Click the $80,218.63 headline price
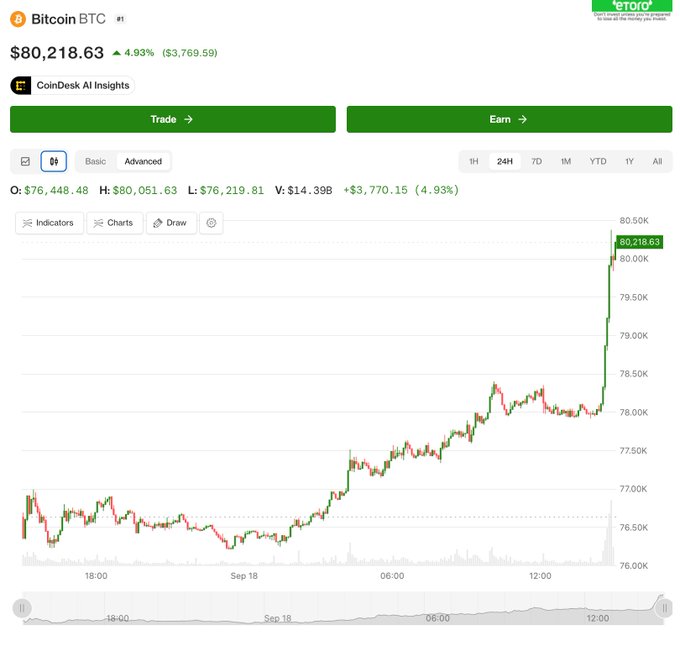 coord(57,53)
